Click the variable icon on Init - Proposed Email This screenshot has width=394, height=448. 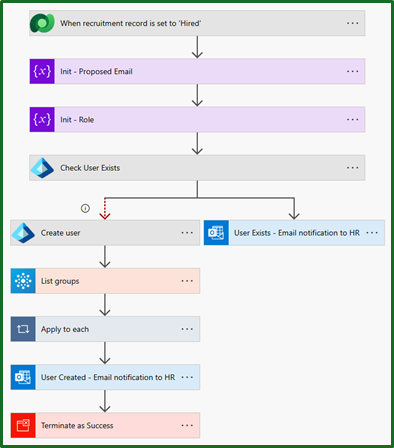coord(42,71)
